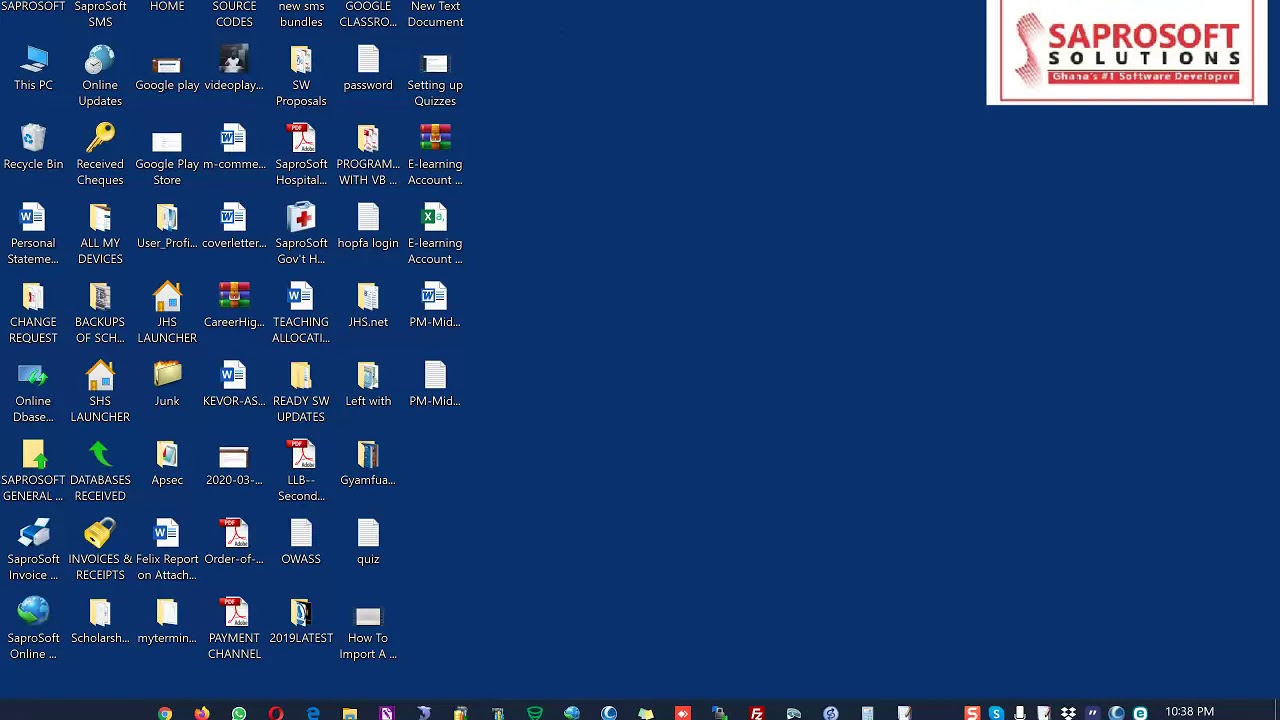Launch Firefox from the taskbar
Screen dimensions: 1280x720
click(x=202, y=713)
